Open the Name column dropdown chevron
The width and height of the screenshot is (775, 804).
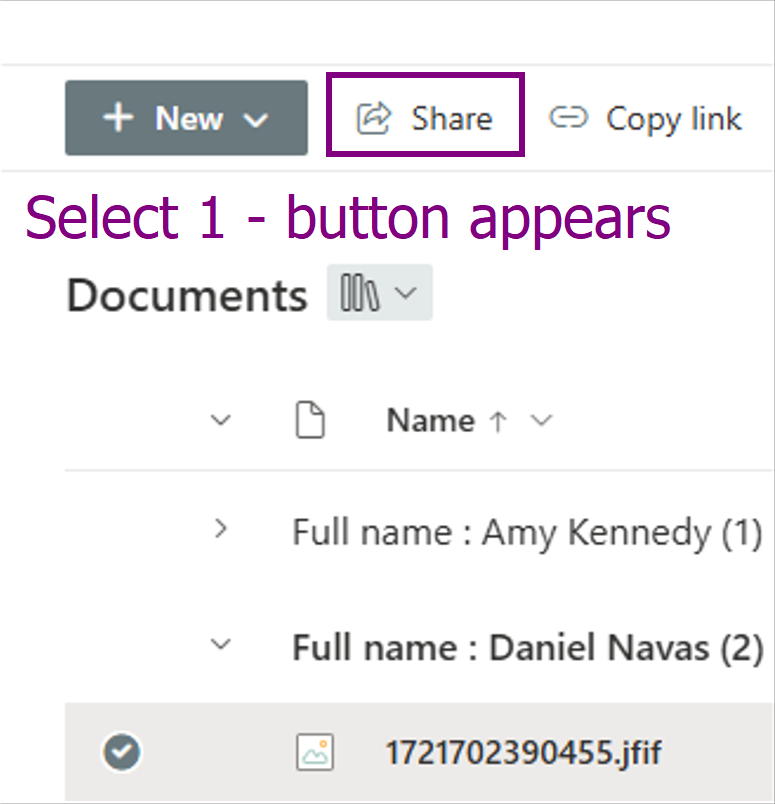coord(541,420)
